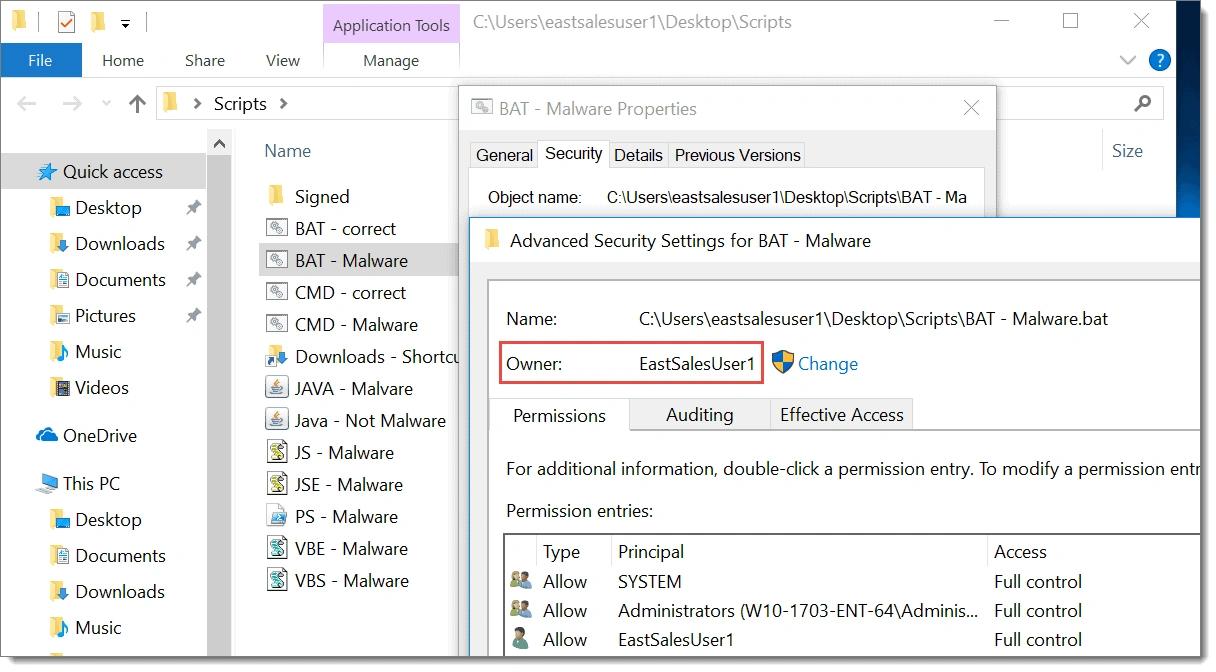Viewport: 1216px width, 672px height.
Task: Select the JSE - Malware script icon
Action: coord(278,484)
